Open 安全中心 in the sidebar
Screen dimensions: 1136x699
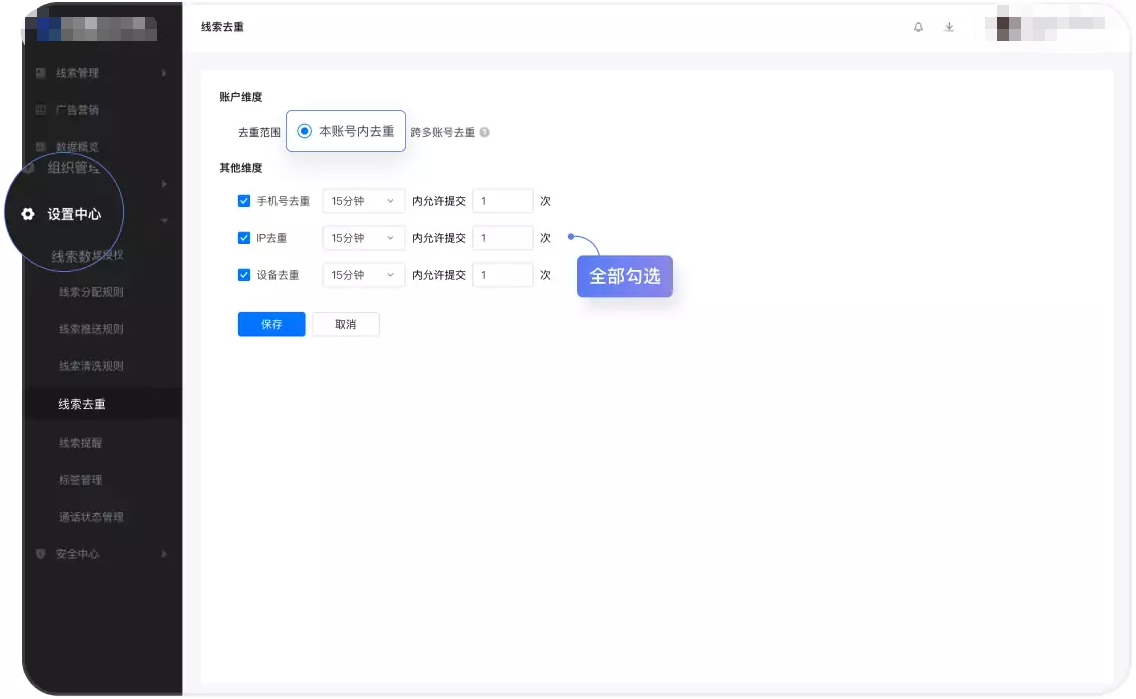tap(78, 554)
